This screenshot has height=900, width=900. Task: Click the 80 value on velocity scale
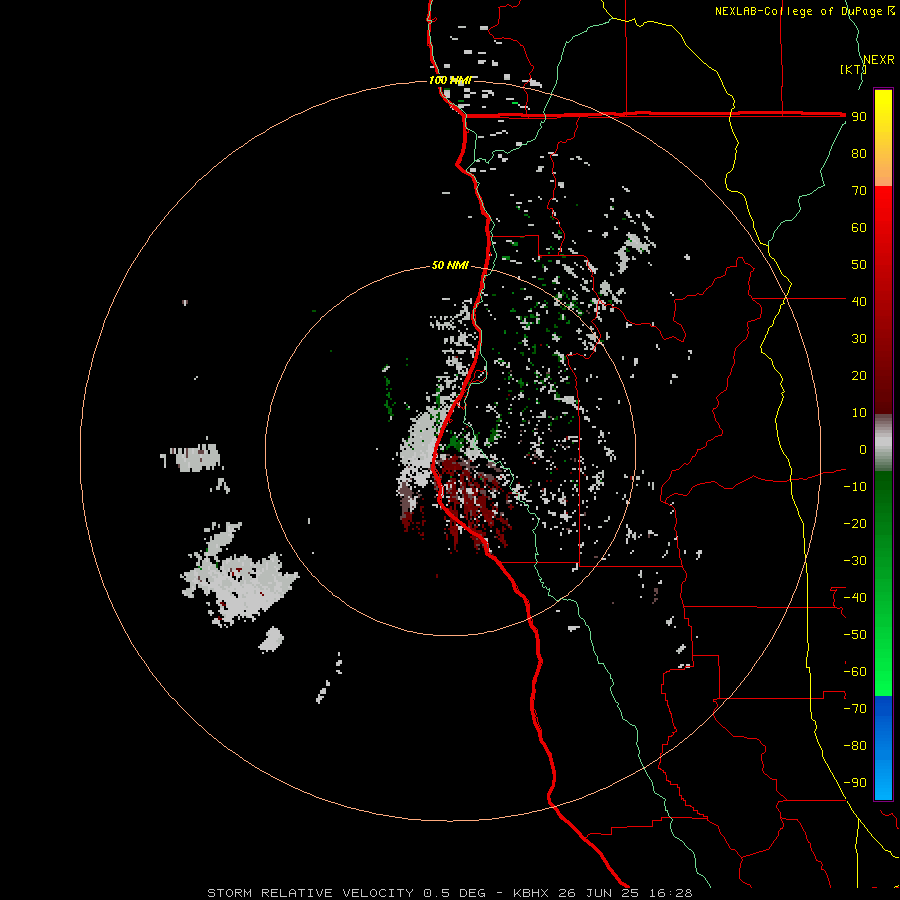[x=859, y=154]
